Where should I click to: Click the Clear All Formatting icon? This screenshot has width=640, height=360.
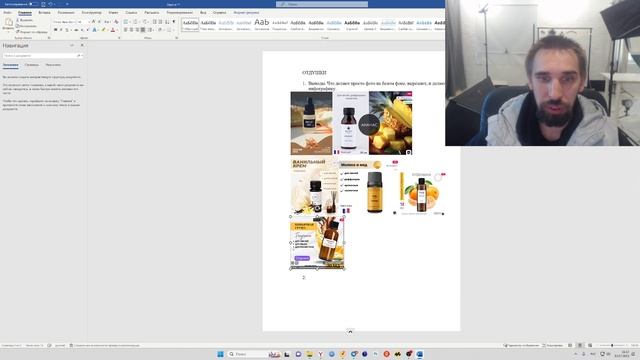(116, 21)
